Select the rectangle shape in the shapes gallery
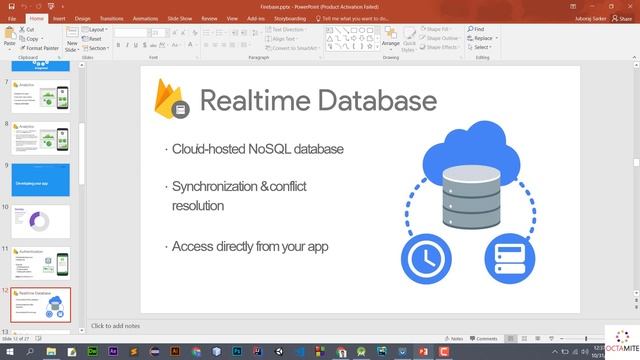This screenshot has height=360, width=640. 354,30
